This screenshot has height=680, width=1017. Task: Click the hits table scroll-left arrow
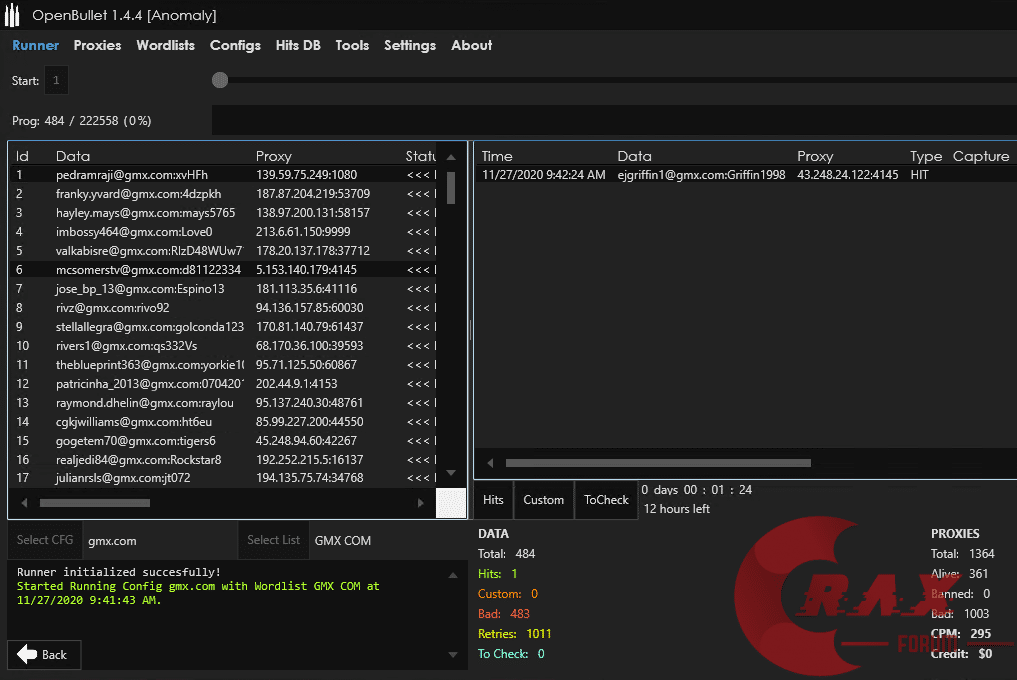coord(490,463)
